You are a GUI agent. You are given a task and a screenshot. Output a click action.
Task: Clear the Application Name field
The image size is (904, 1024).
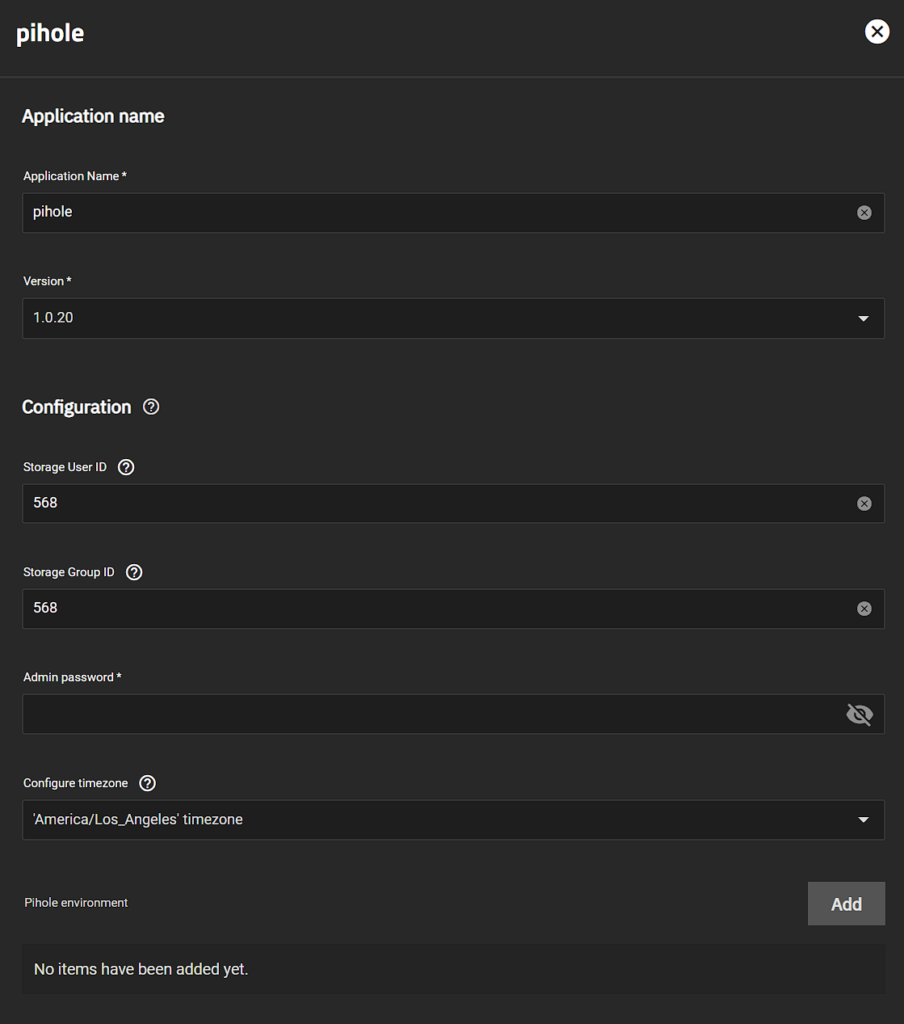[x=864, y=213]
